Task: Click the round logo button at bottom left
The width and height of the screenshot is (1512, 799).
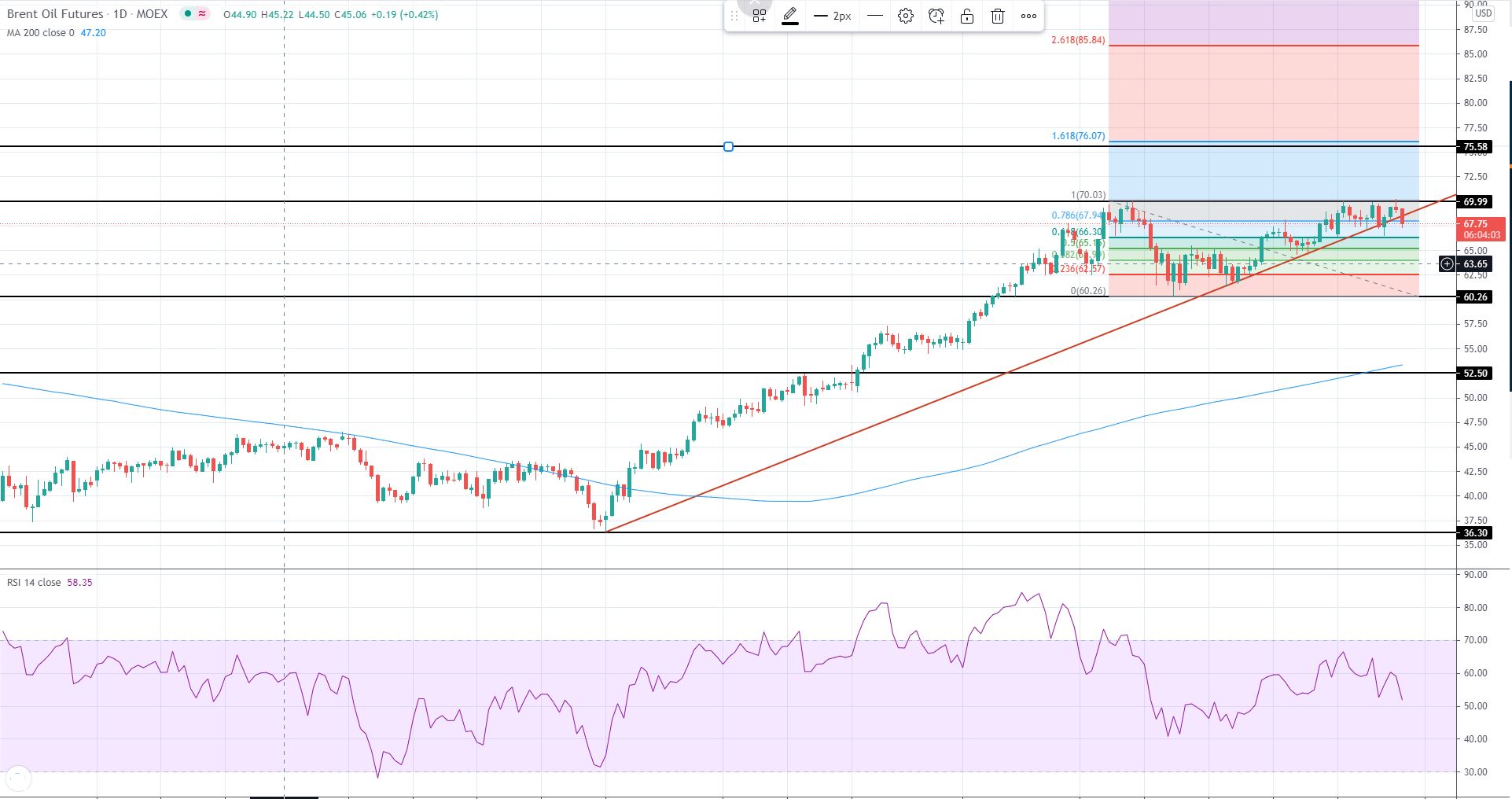Action: [18, 779]
